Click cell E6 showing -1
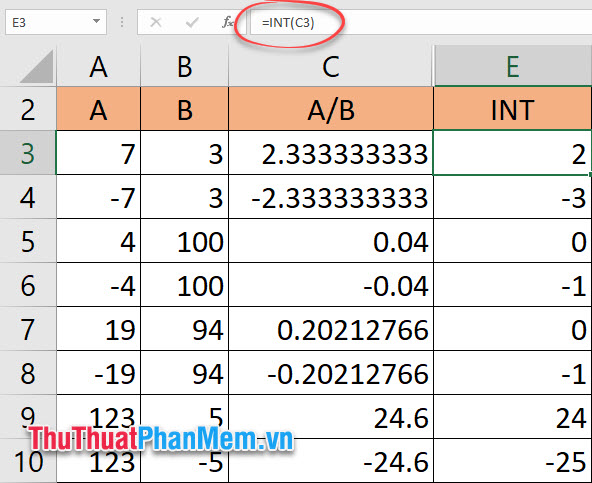 [x=513, y=285]
